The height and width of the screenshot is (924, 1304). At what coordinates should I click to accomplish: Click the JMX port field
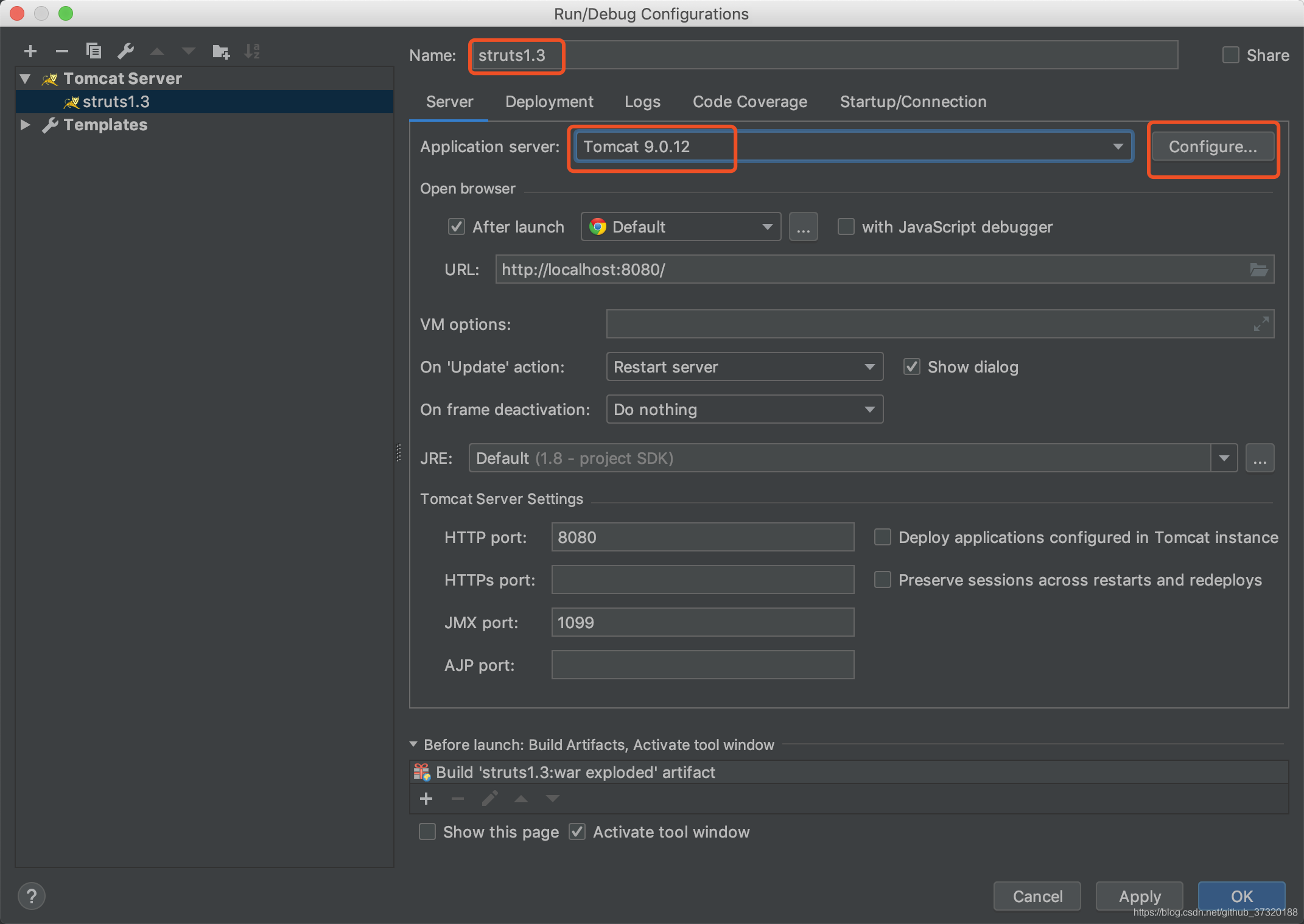click(703, 623)
